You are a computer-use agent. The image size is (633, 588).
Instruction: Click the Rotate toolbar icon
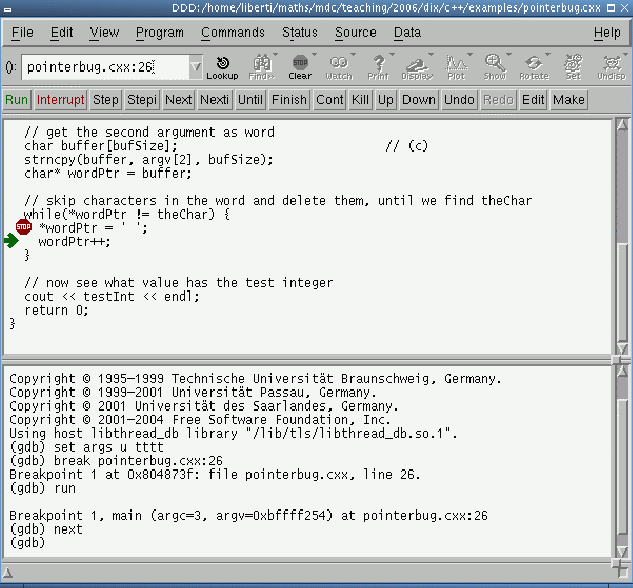pyautogui.click(x=534, y=67)
